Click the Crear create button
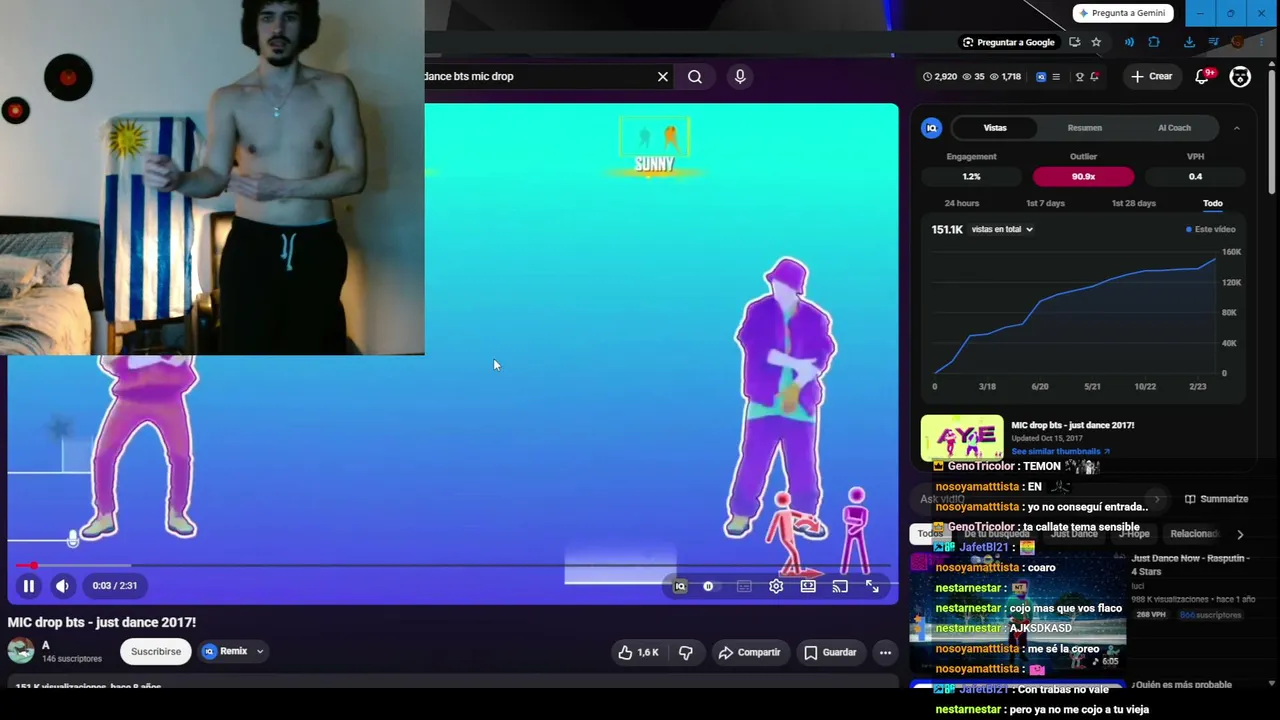The height and width of the screenshot is (720, 1280). click(1151, 76)
